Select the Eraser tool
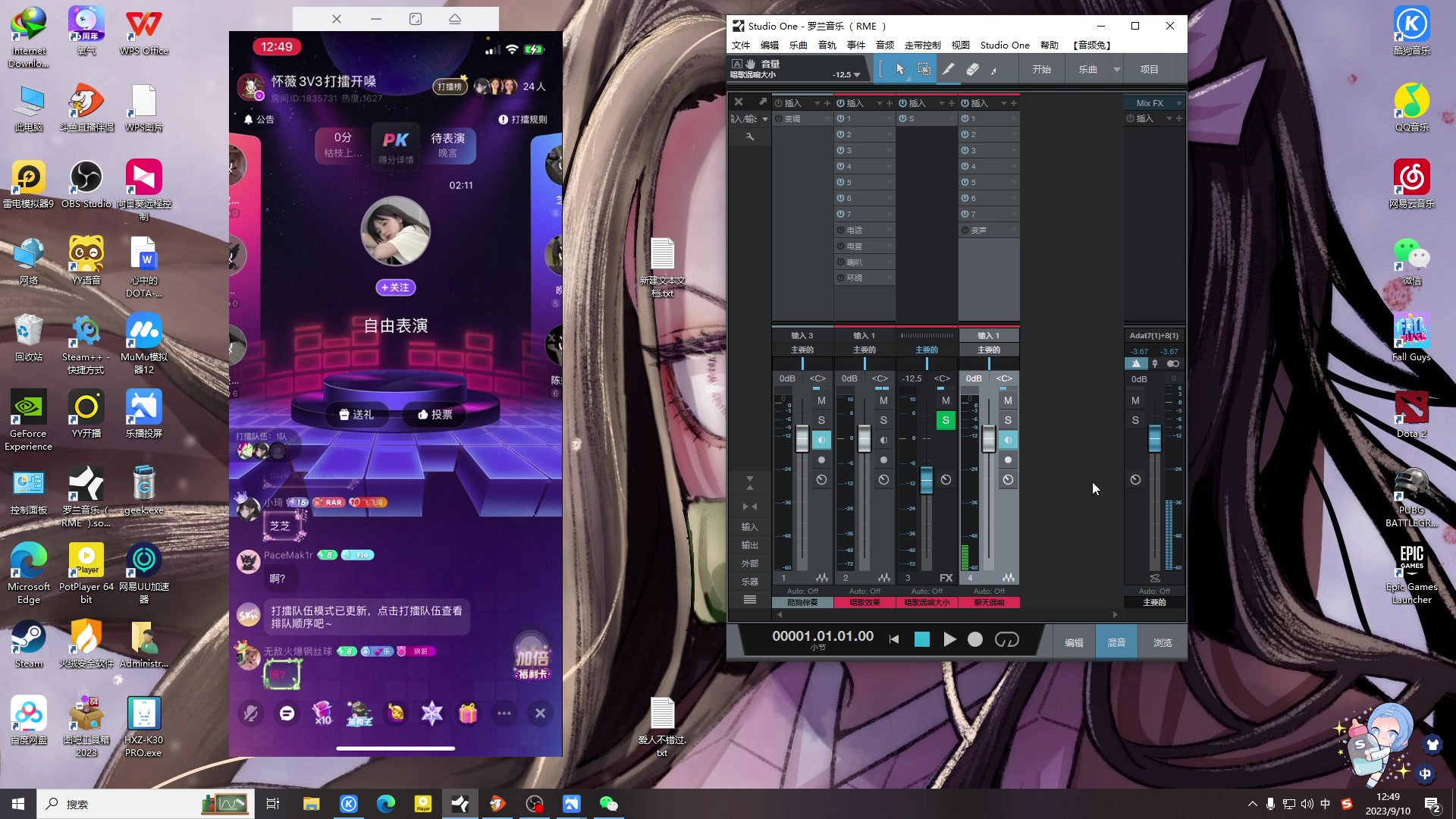 tap(972, 69)
